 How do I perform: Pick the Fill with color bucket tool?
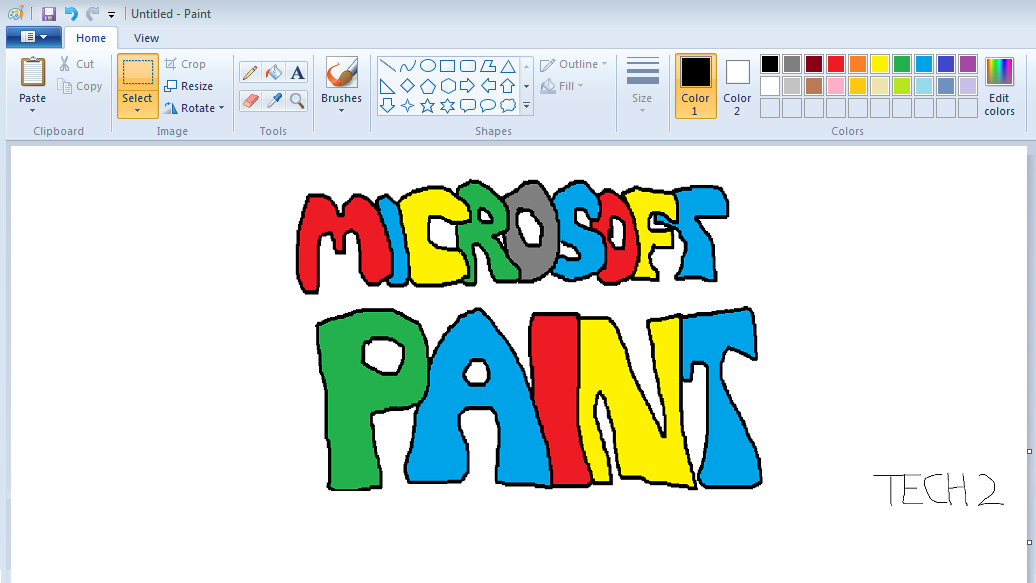point(274,73)
